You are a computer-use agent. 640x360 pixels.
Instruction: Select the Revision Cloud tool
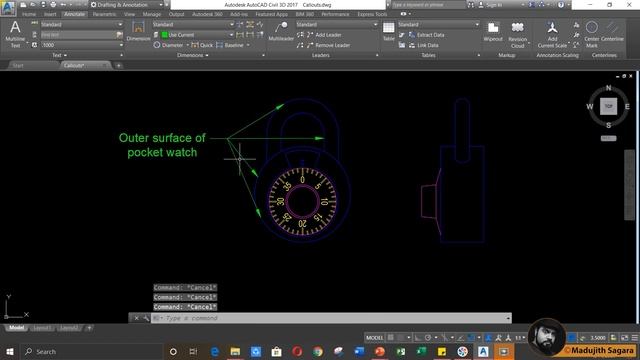click(518, 34)
